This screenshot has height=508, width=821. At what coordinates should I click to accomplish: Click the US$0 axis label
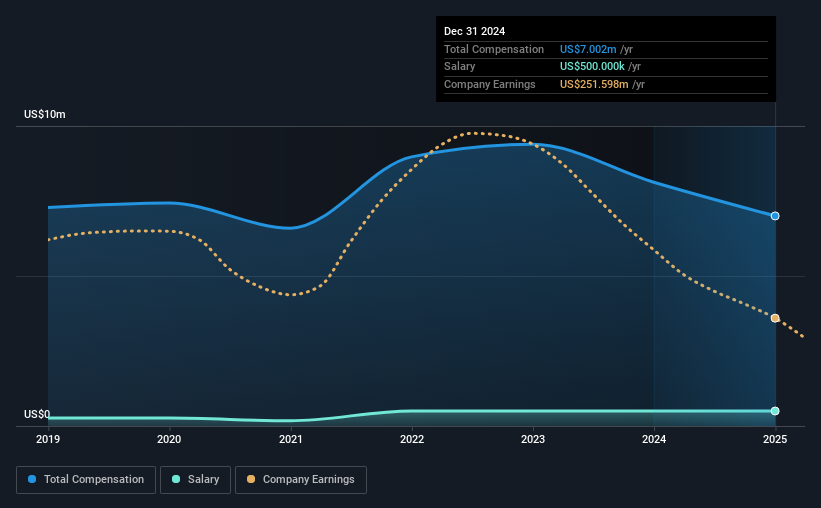(x=37, y=414)
